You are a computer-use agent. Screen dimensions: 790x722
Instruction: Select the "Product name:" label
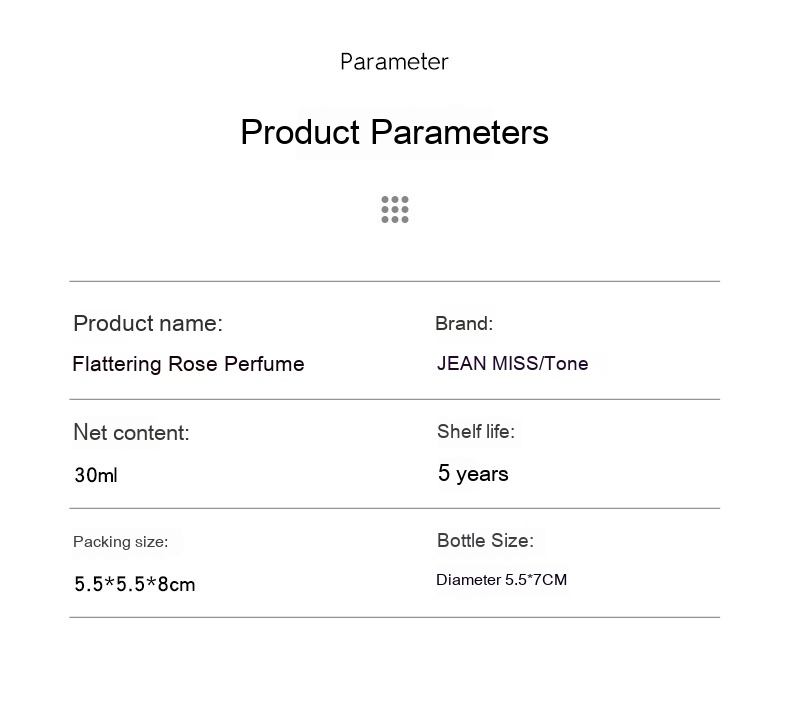coord(148,323)
